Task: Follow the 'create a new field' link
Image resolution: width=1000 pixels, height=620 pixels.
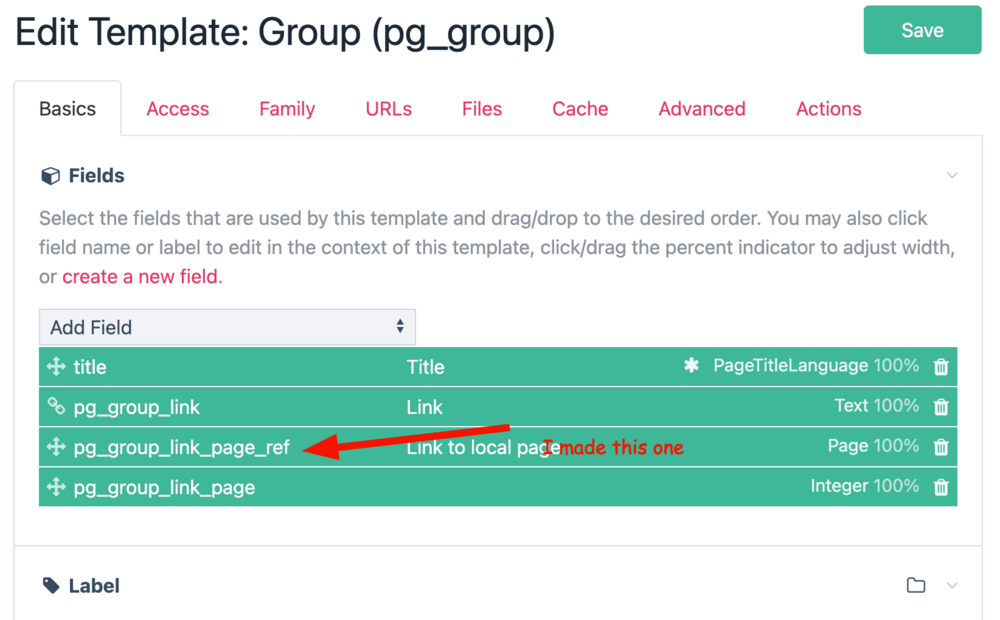Action: point(139,277)
